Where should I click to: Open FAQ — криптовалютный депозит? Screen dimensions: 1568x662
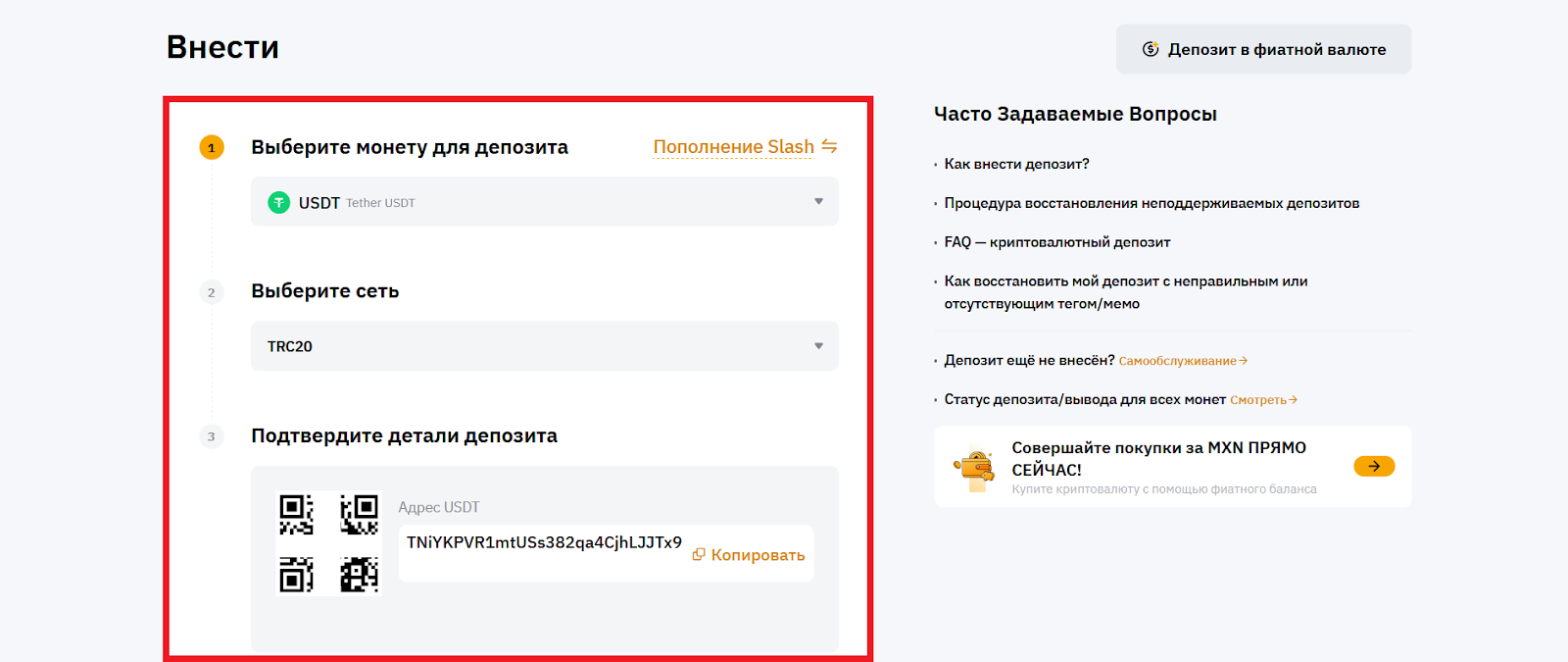click(x=1057, y=242)
